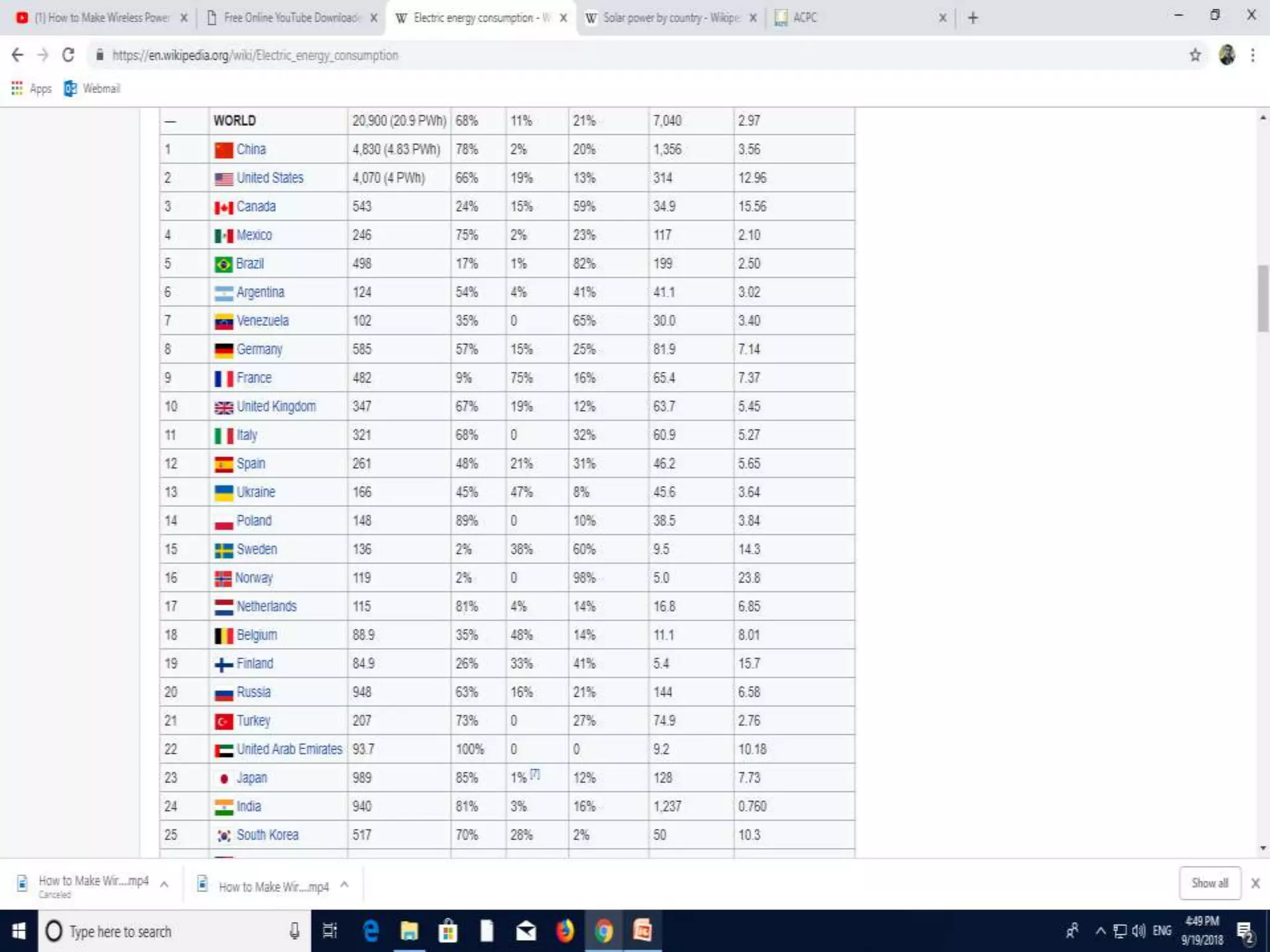This screenshot has height=952, width=1270.
Task: Open File Explorer from the taskbar
Action: tap(409, 931)
